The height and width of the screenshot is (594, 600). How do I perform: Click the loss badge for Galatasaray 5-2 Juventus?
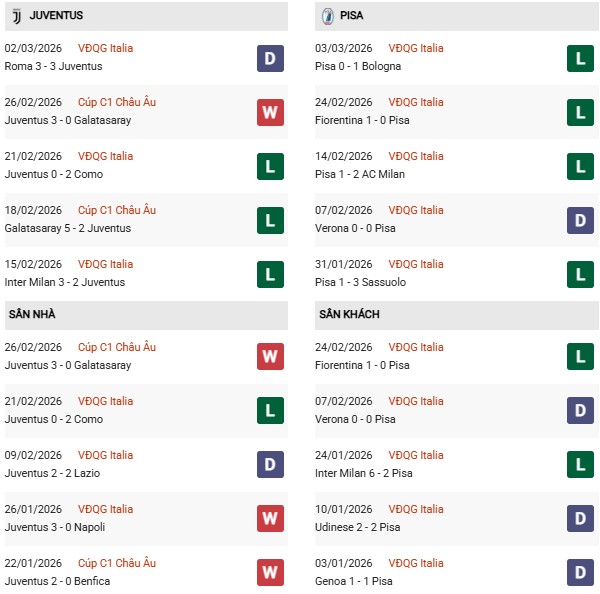[270, 220]
